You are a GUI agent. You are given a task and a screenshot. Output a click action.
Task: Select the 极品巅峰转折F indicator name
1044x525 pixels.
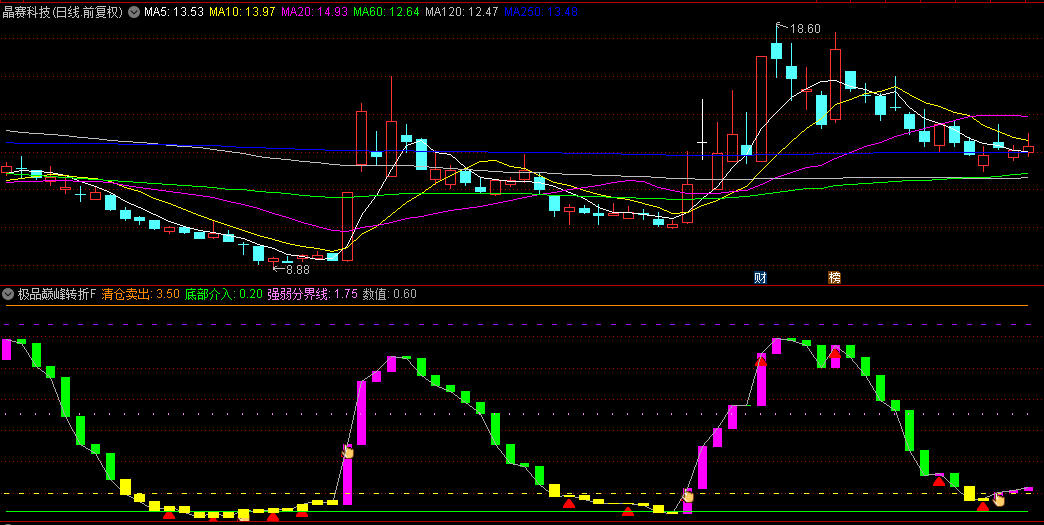pos(57,293)
